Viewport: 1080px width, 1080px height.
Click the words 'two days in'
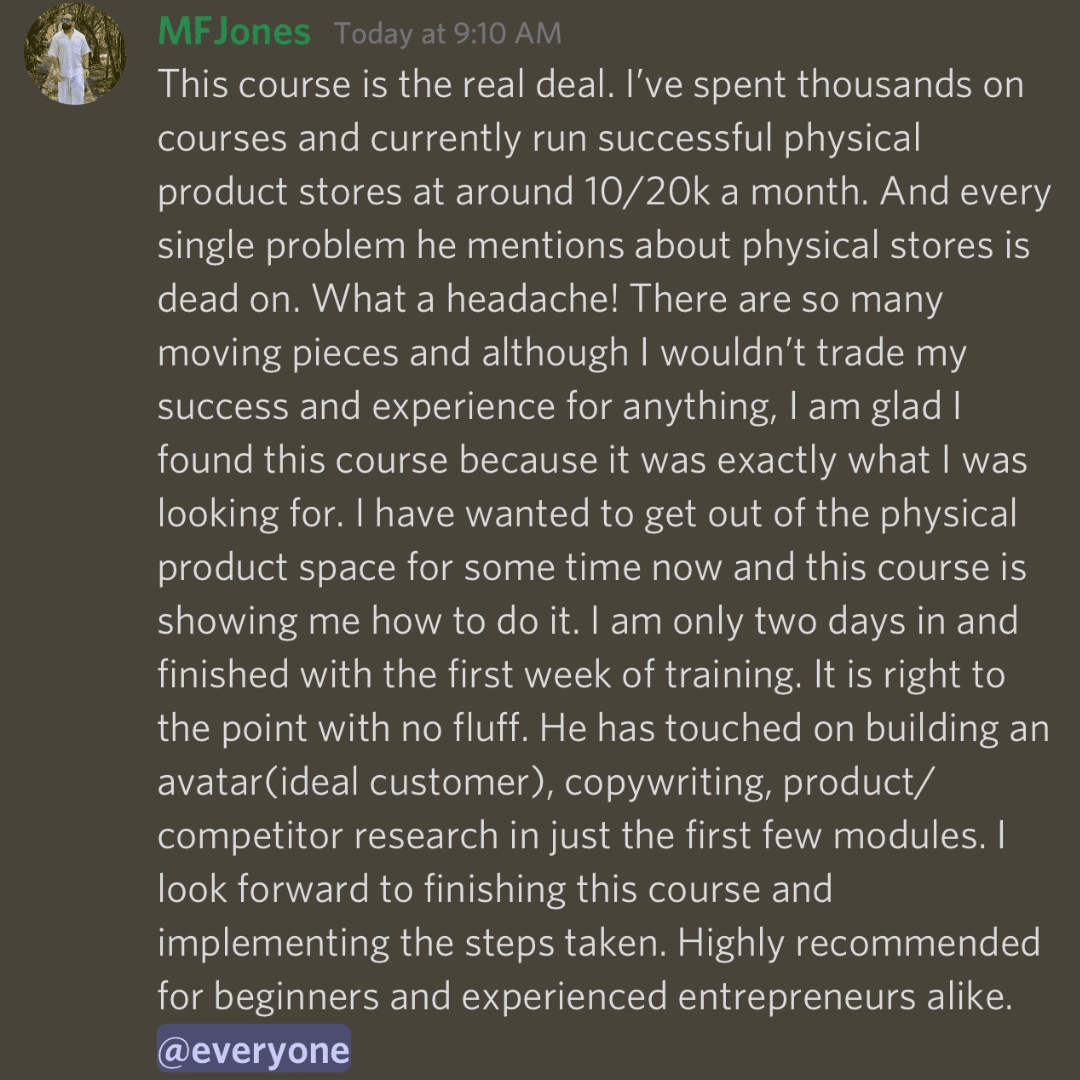[853, 621]
